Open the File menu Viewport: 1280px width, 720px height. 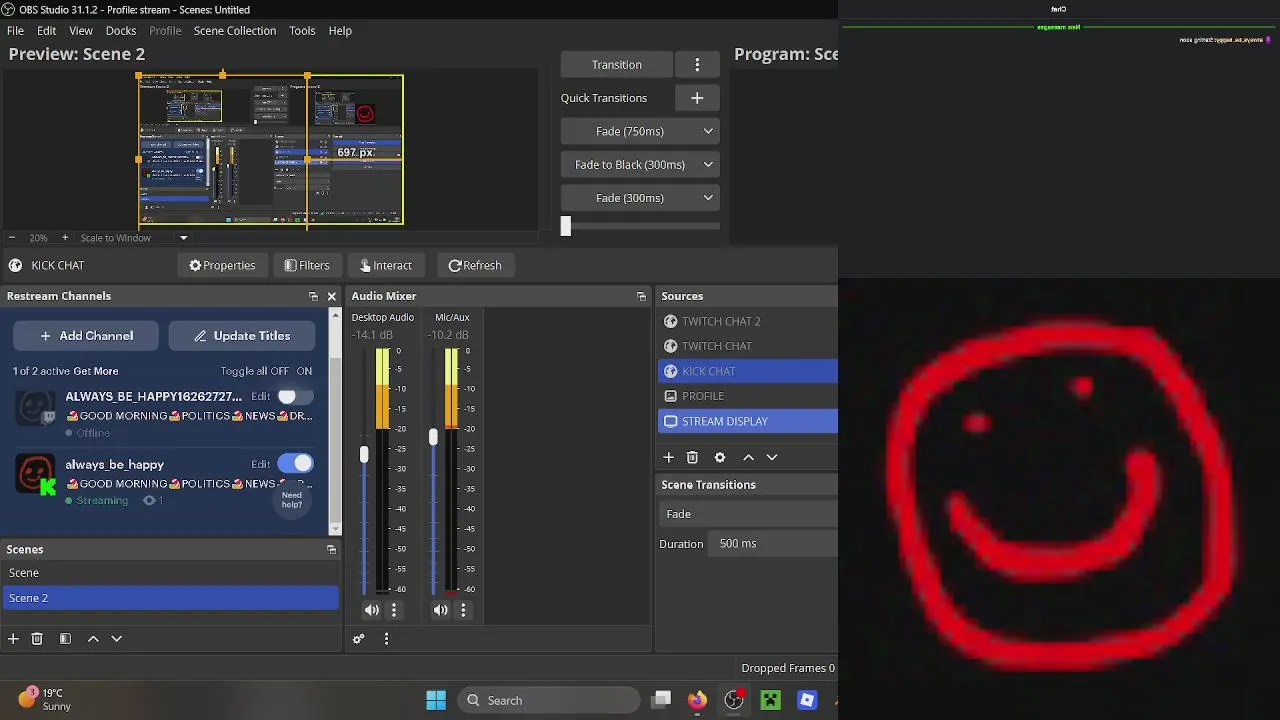click(16, 31)
